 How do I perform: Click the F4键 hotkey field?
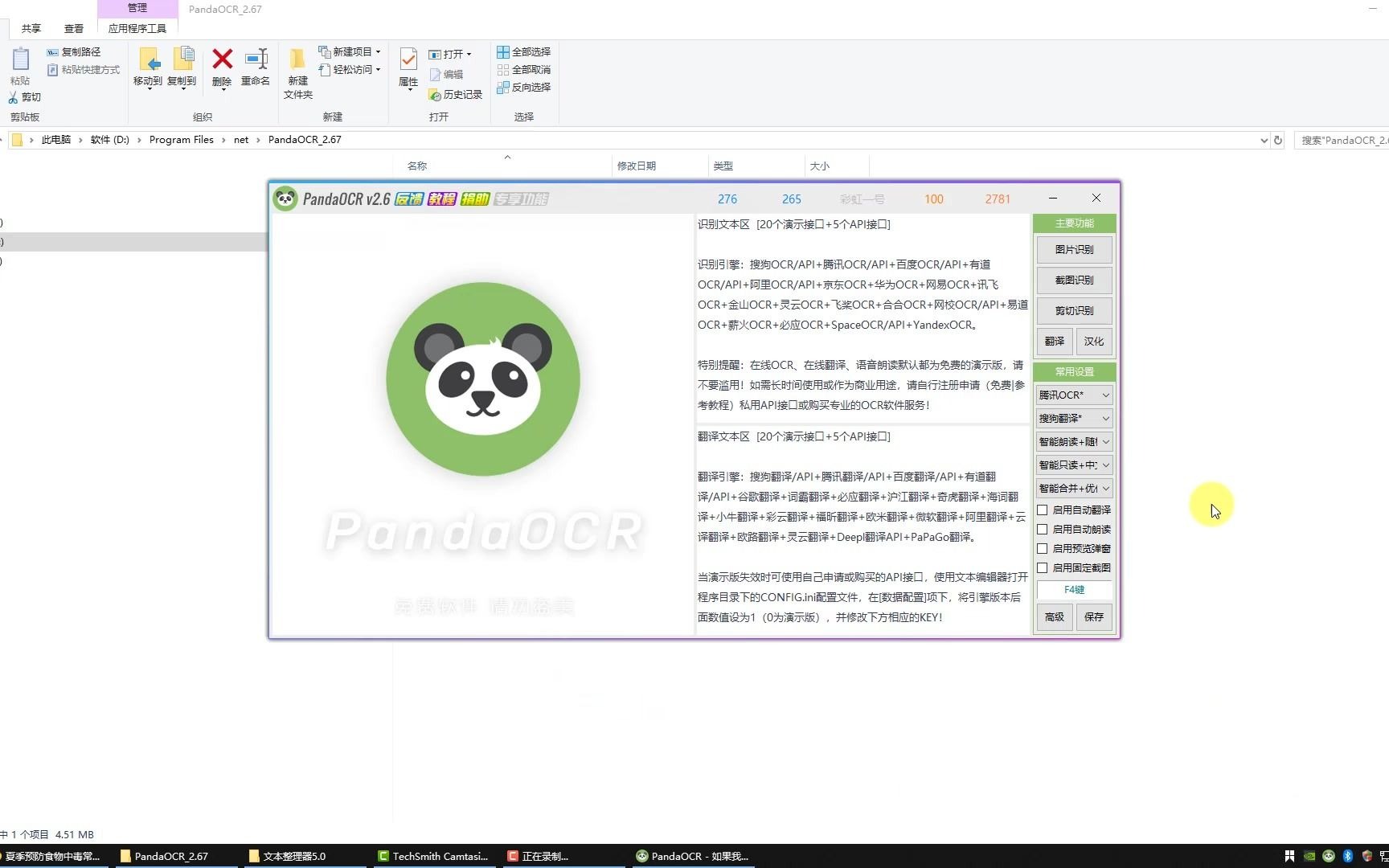[x=1075, y=590]
